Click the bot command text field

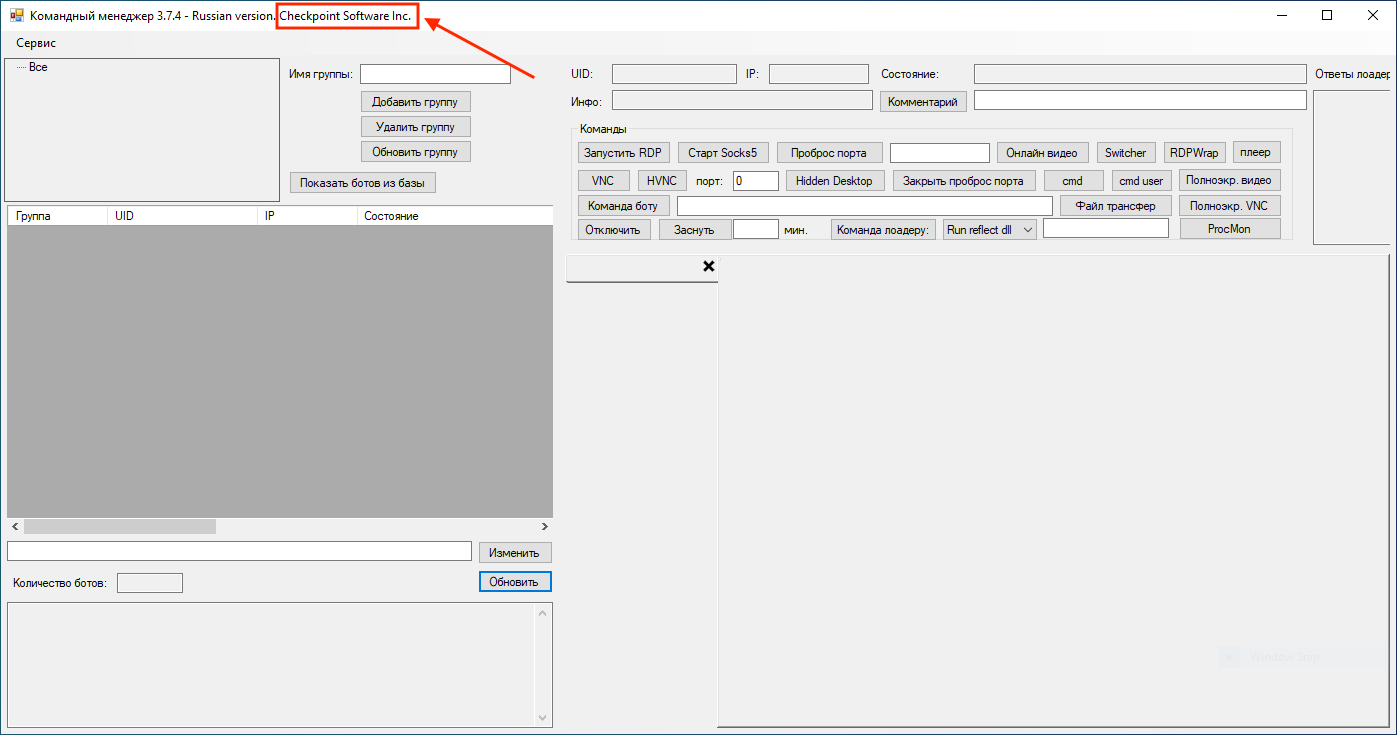pyautogui.click(x=865, y=206)
